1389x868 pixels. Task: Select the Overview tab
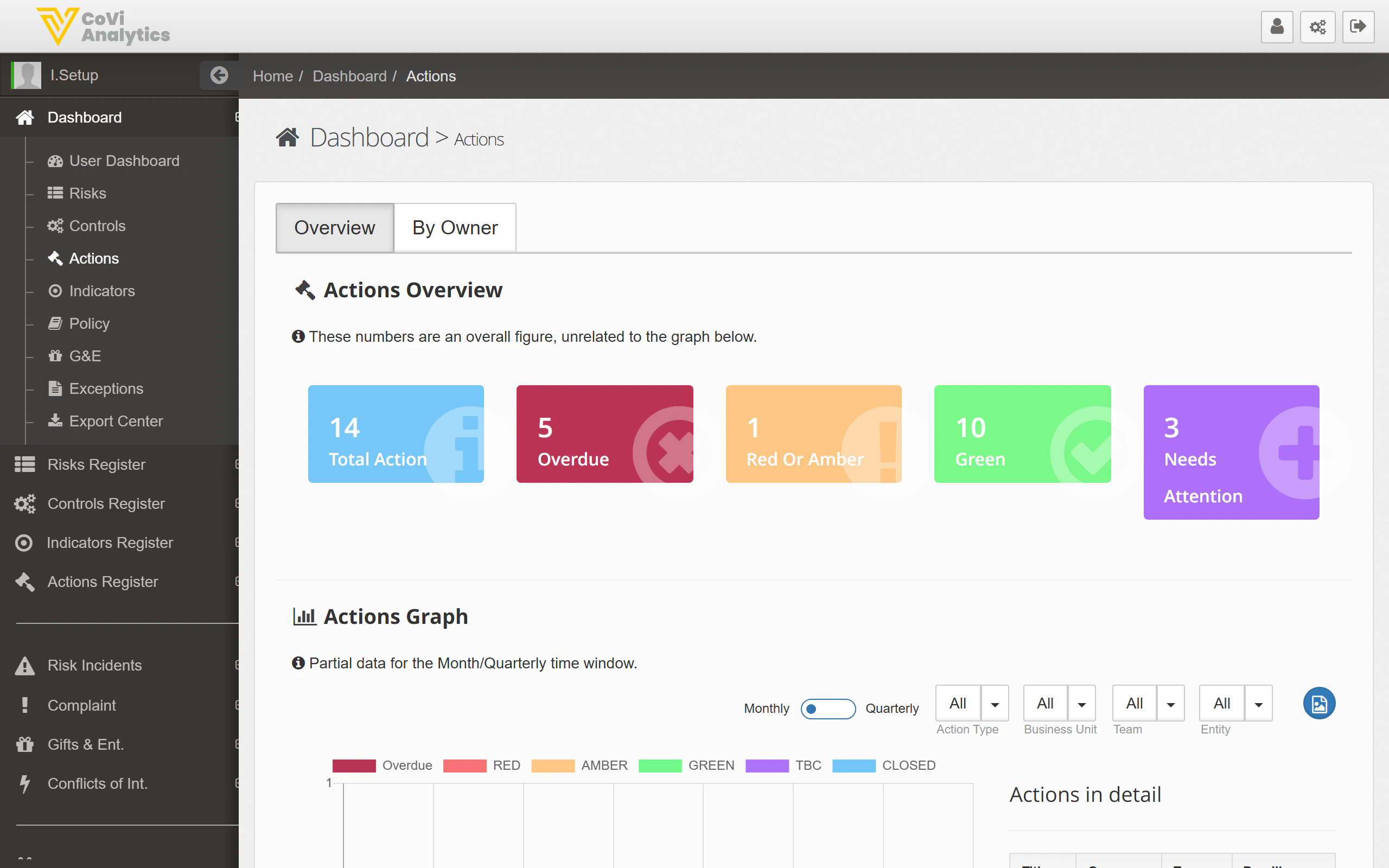click(x=334, y=227)
